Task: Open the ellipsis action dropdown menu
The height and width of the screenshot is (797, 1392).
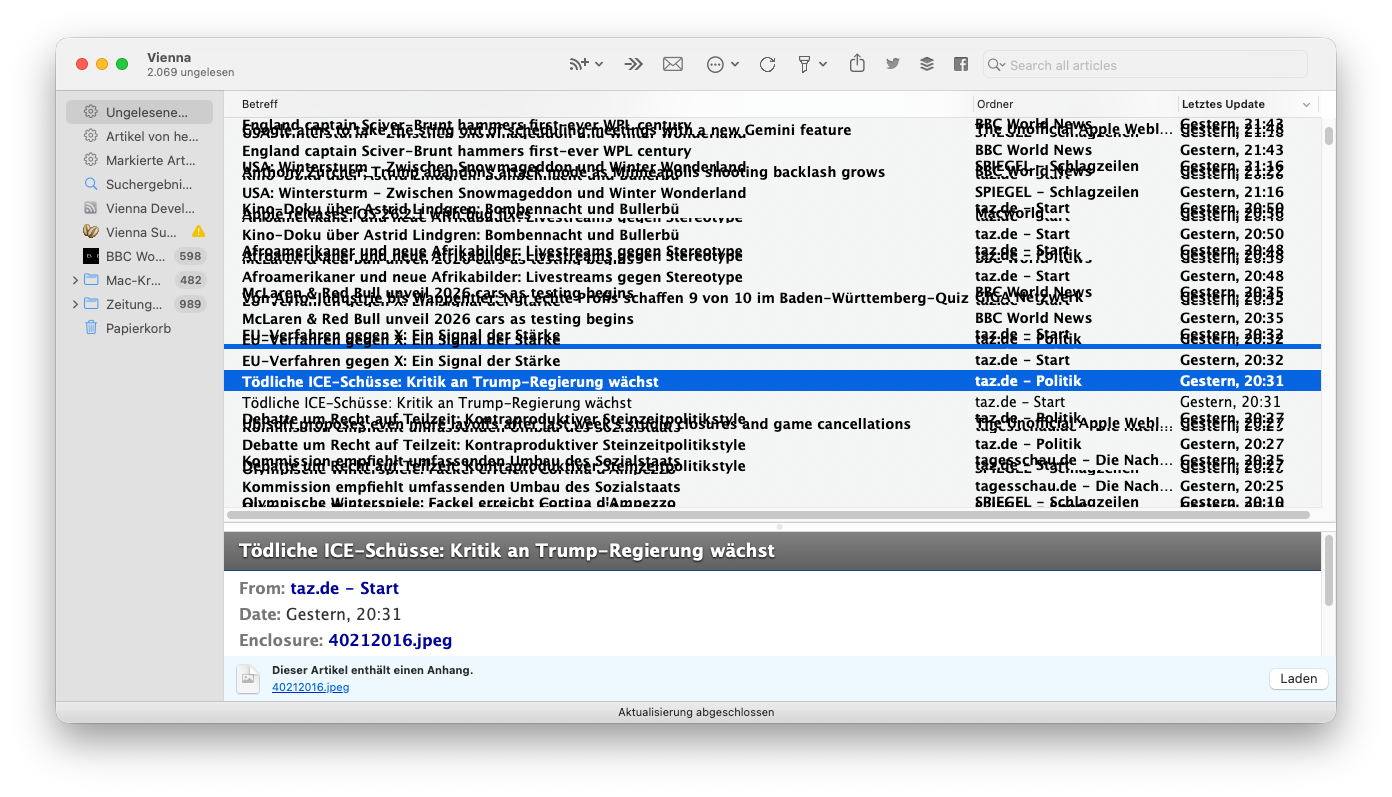Action: click(x=722, y=64)
